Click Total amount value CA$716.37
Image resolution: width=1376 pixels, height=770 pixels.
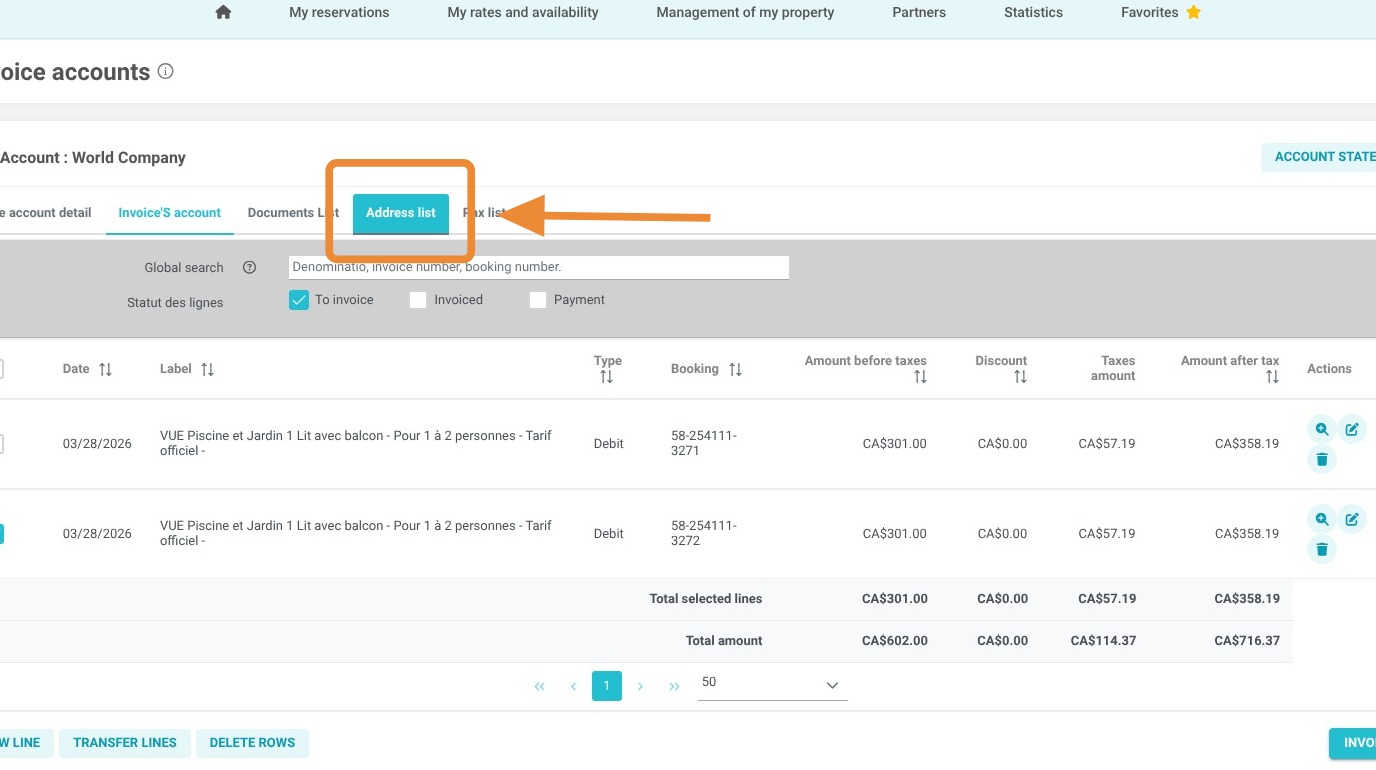pos(1247,641)
